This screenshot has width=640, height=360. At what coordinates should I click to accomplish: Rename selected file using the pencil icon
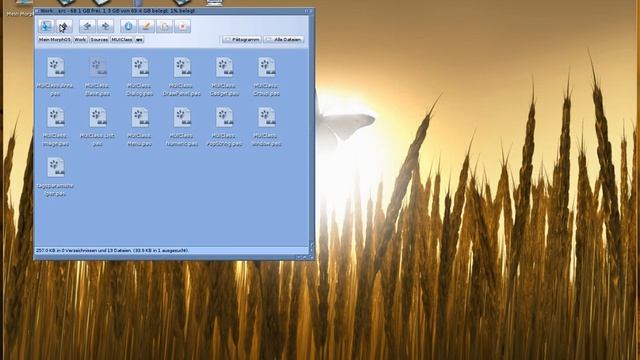coord(147,26)
